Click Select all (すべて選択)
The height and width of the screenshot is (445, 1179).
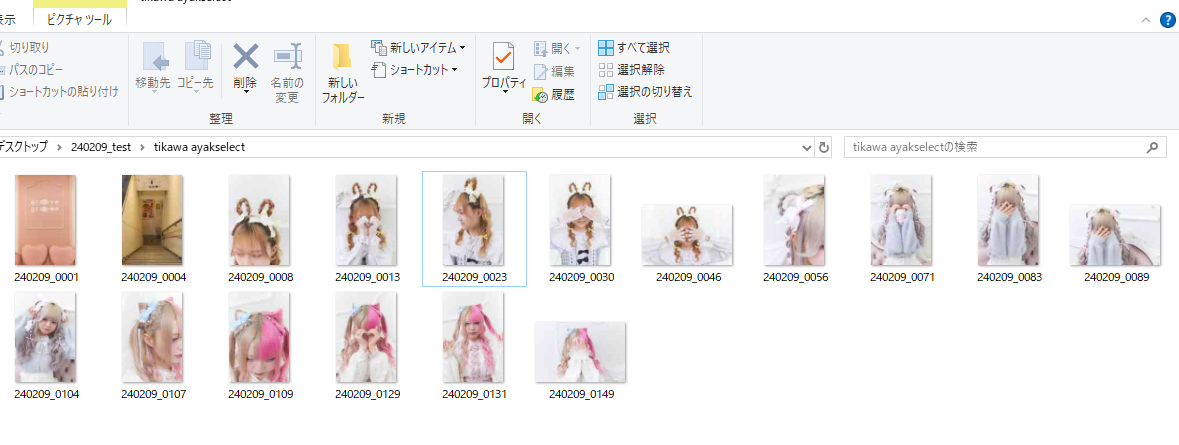pos(634,48)
